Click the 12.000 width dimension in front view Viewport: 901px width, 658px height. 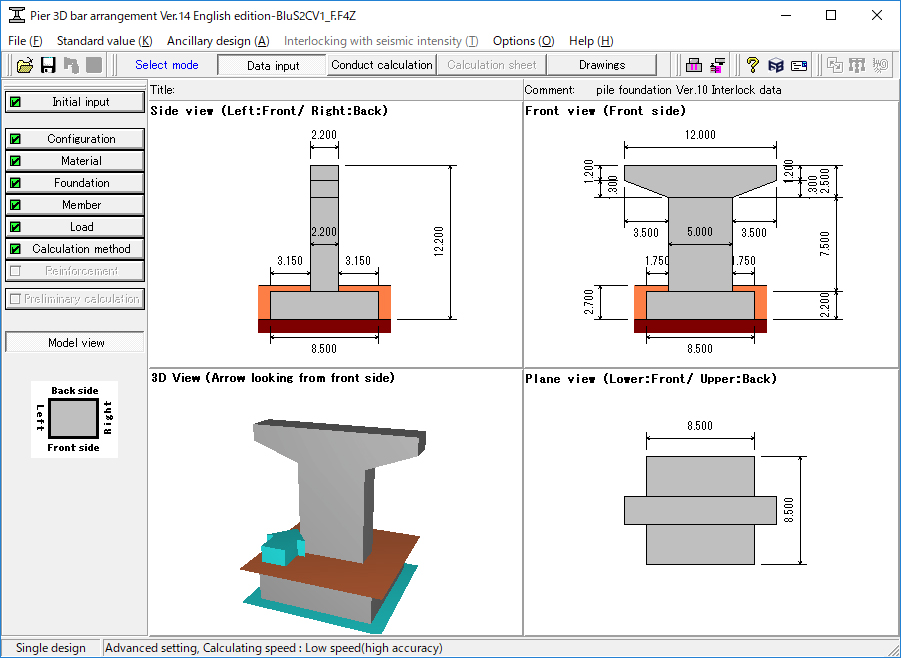point(700,135)
